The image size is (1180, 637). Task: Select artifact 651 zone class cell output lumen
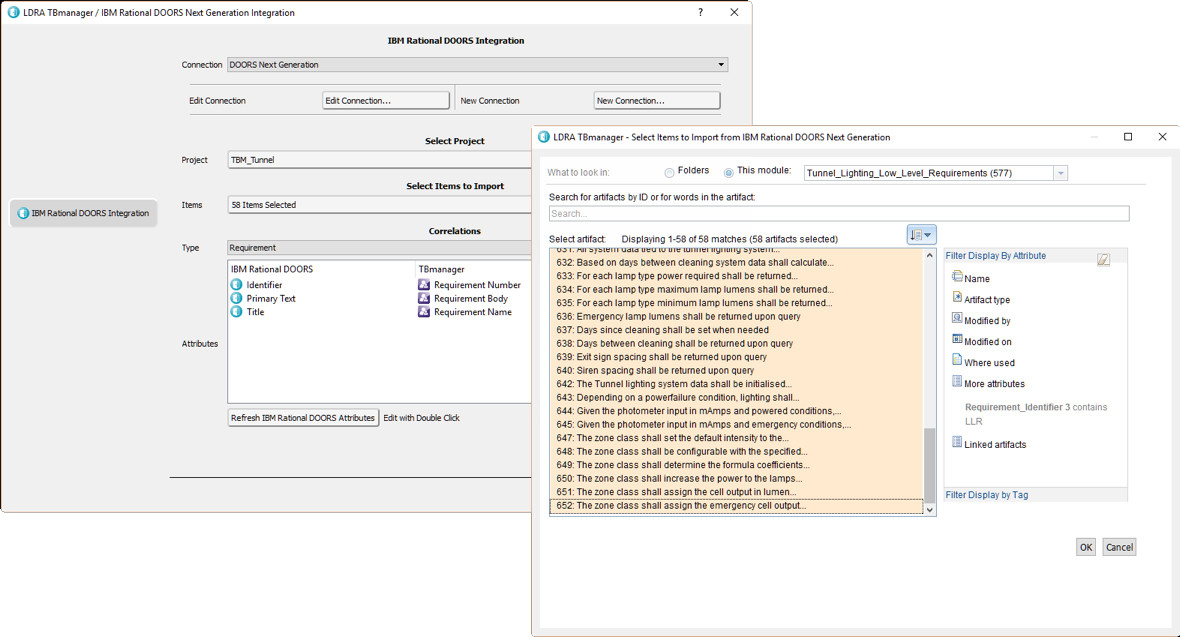(x=736, y=492)
